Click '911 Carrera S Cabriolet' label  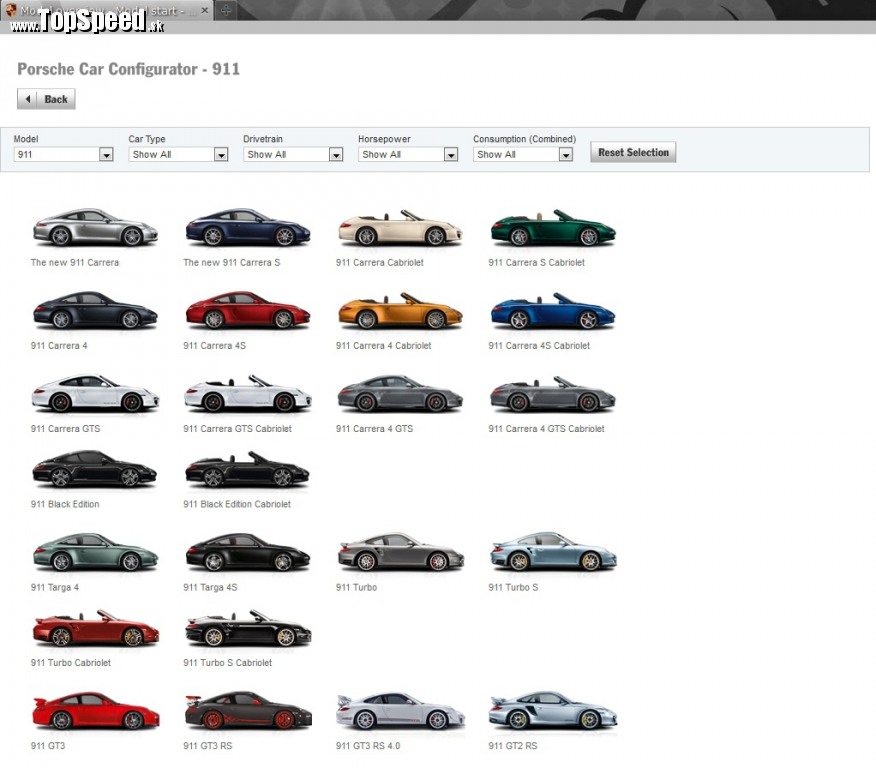(536, 262)
